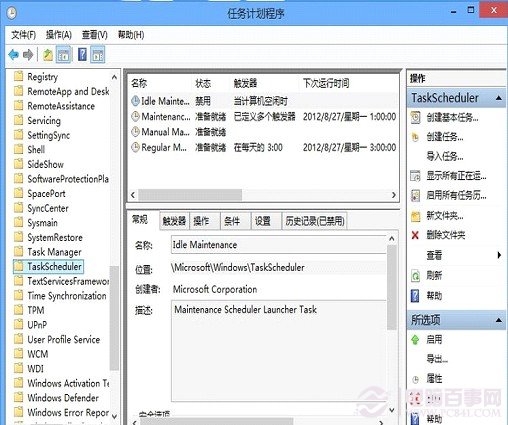Click details pane scrollbar up arrow

(392, 239)
